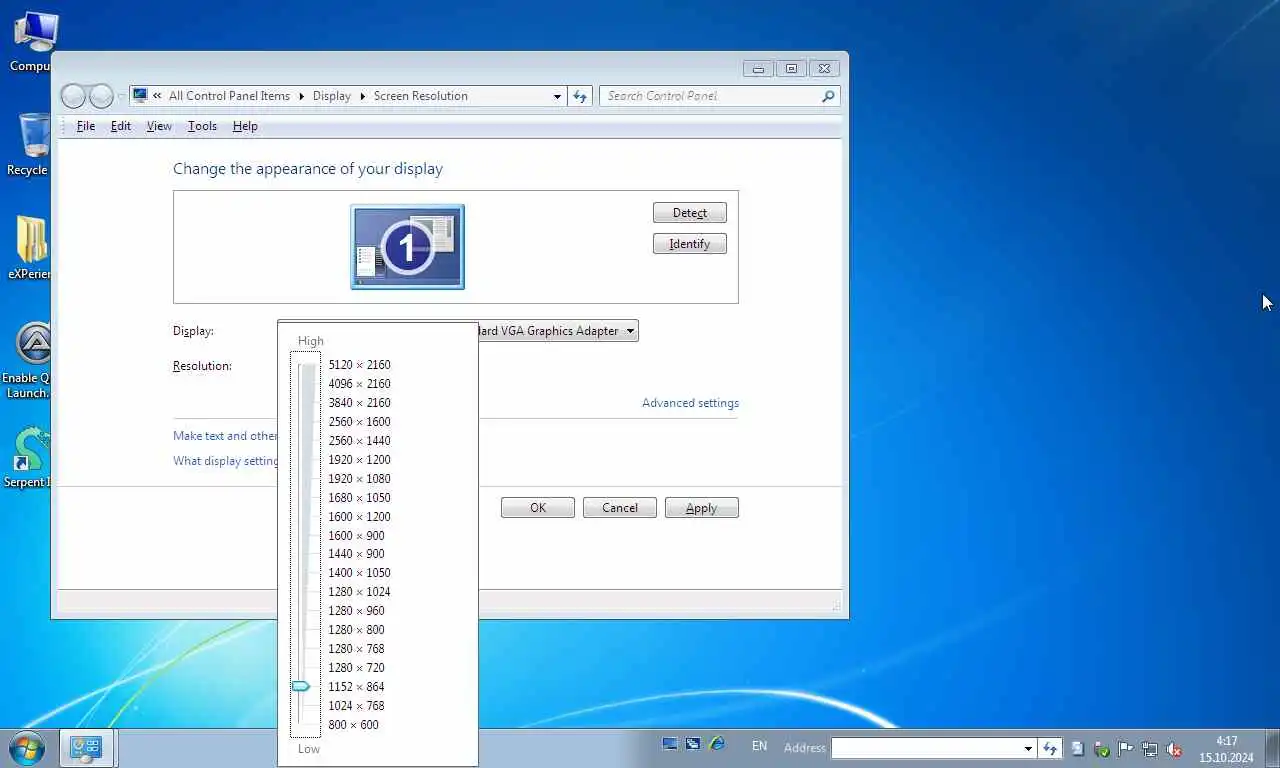Open the Start menu orb
This screenshot has width=1280, height=768.
coord(25,748)
